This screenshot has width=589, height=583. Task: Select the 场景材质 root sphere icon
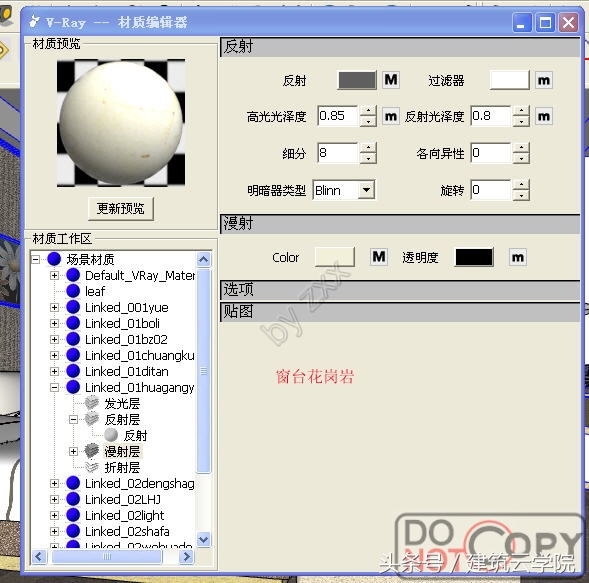pyautogui.click(x=54, y=259)
